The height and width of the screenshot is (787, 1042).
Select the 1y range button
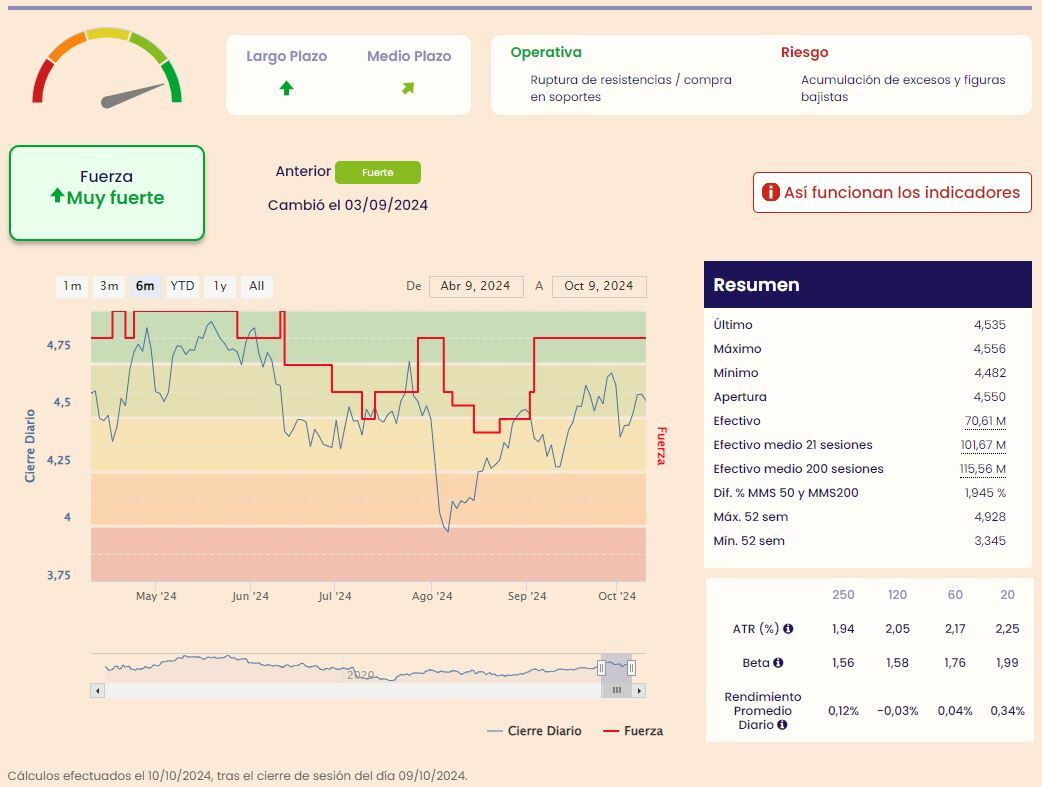220,286
